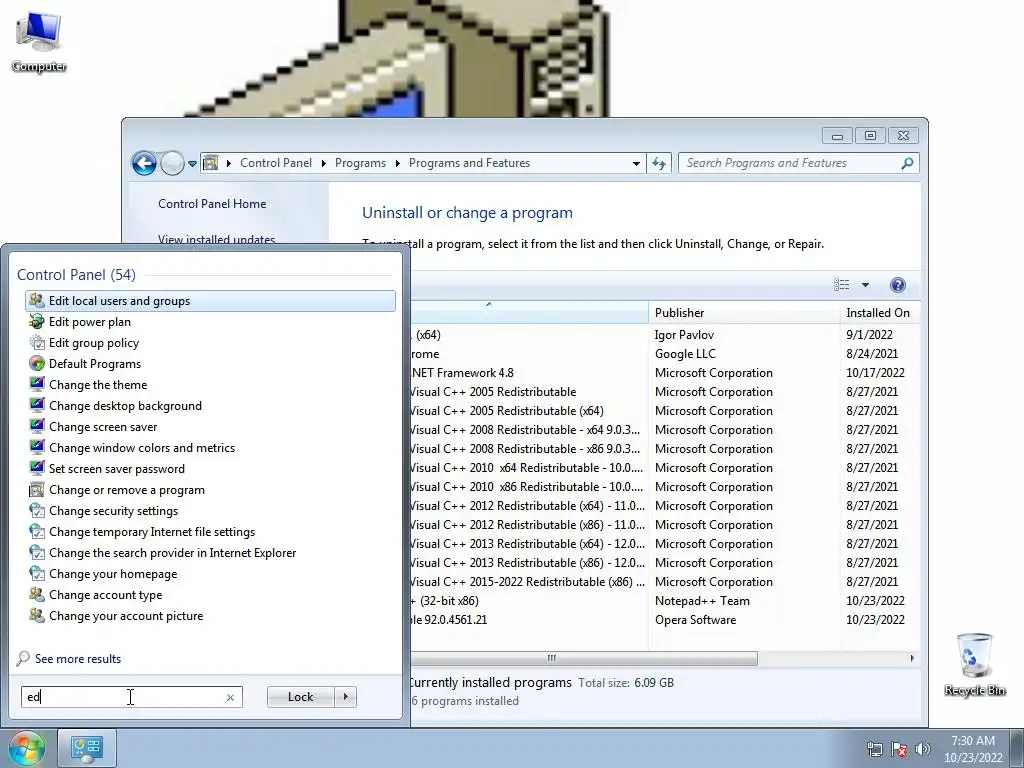
Task: Expand the Programs breadcrumb arrow
Action: click(398, 163)
